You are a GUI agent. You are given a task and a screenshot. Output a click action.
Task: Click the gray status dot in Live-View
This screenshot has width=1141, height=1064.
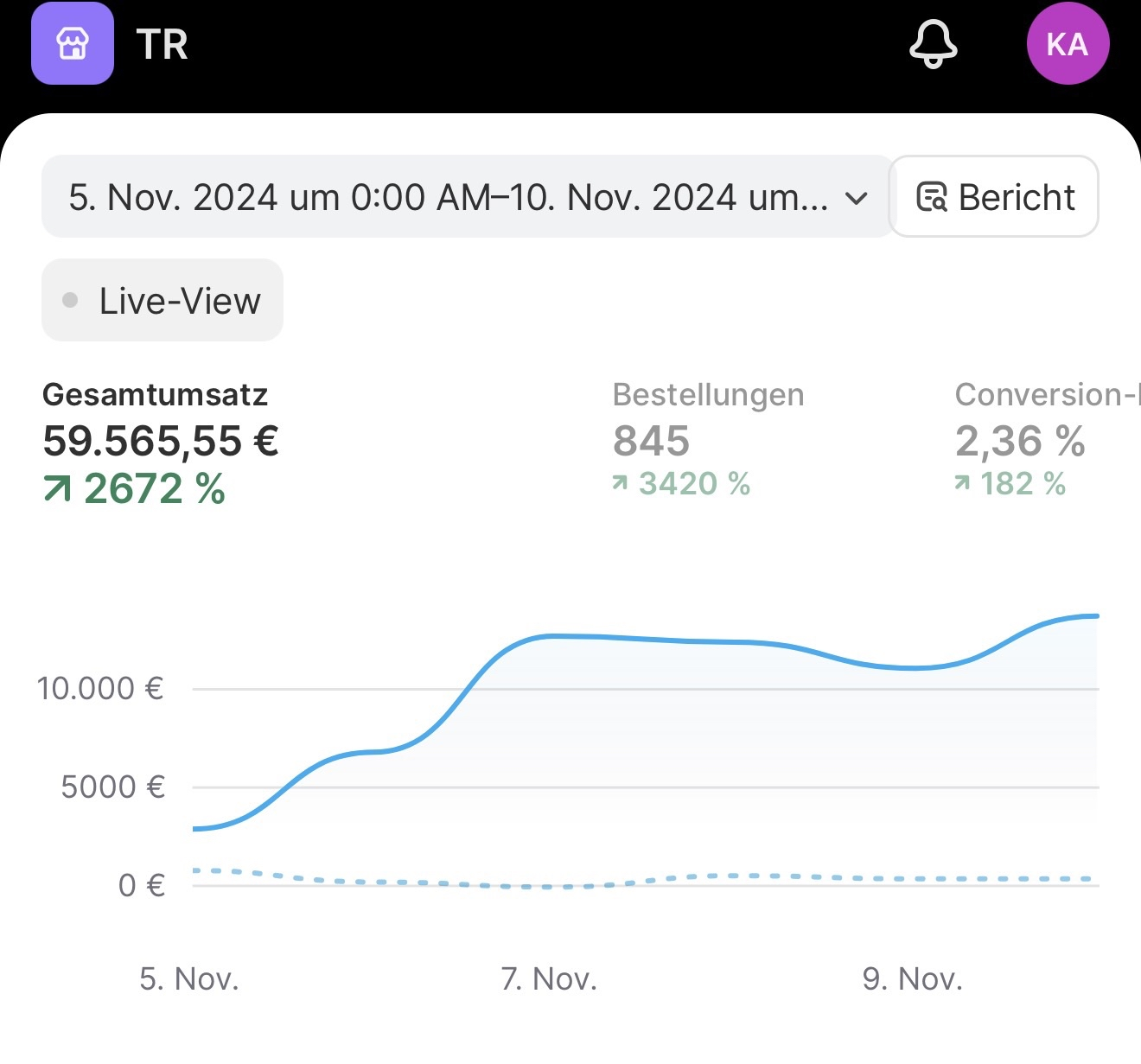coord(72,300)
